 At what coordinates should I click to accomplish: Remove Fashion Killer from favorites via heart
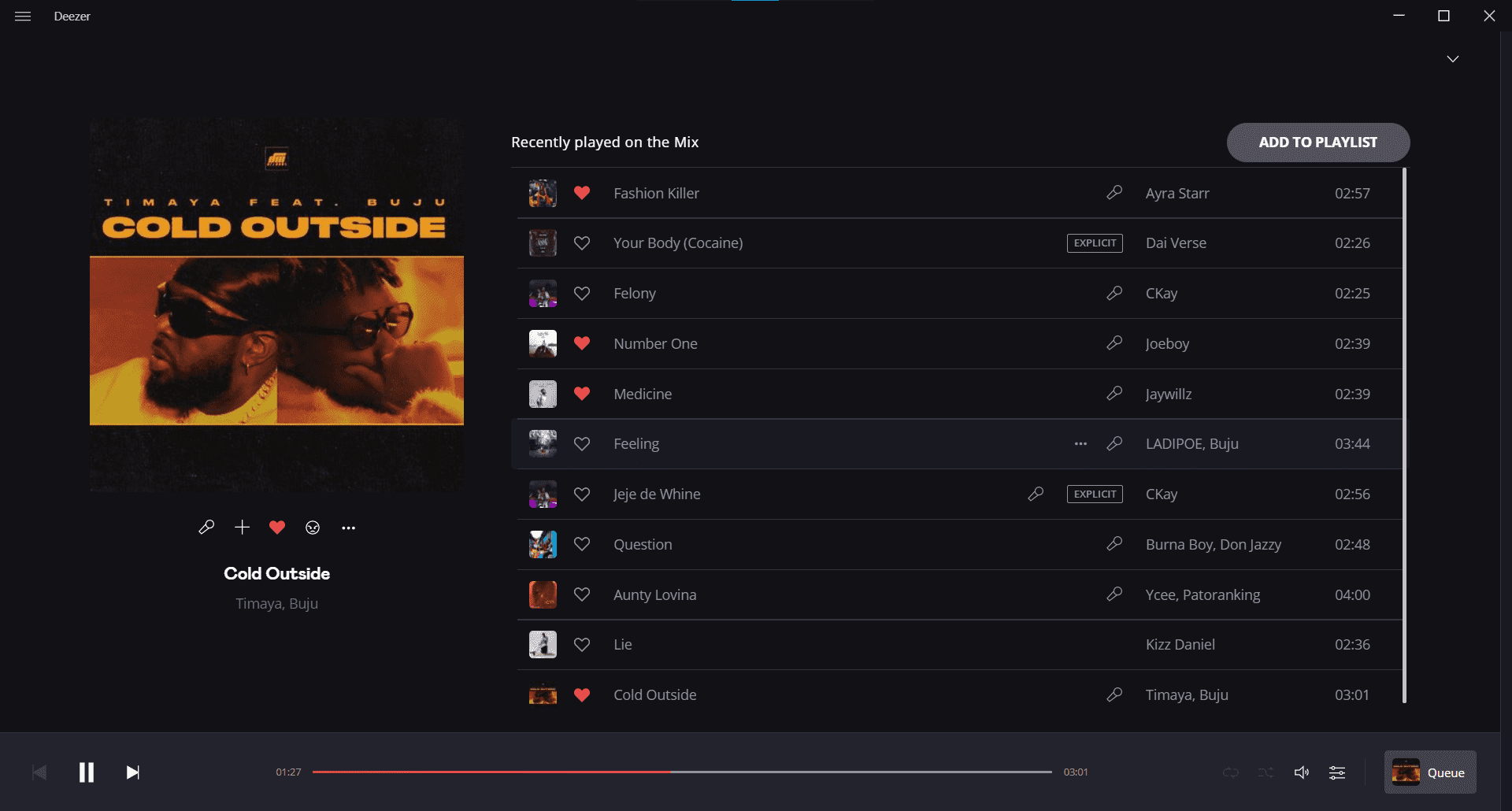tap(582, 193)
